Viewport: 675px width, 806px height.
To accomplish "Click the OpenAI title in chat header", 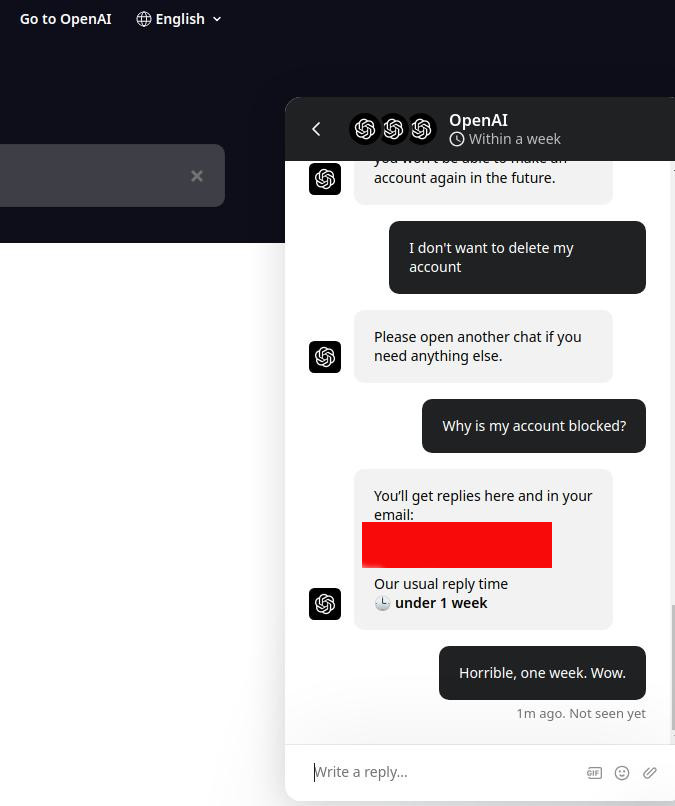I will [x=478, y=120].
